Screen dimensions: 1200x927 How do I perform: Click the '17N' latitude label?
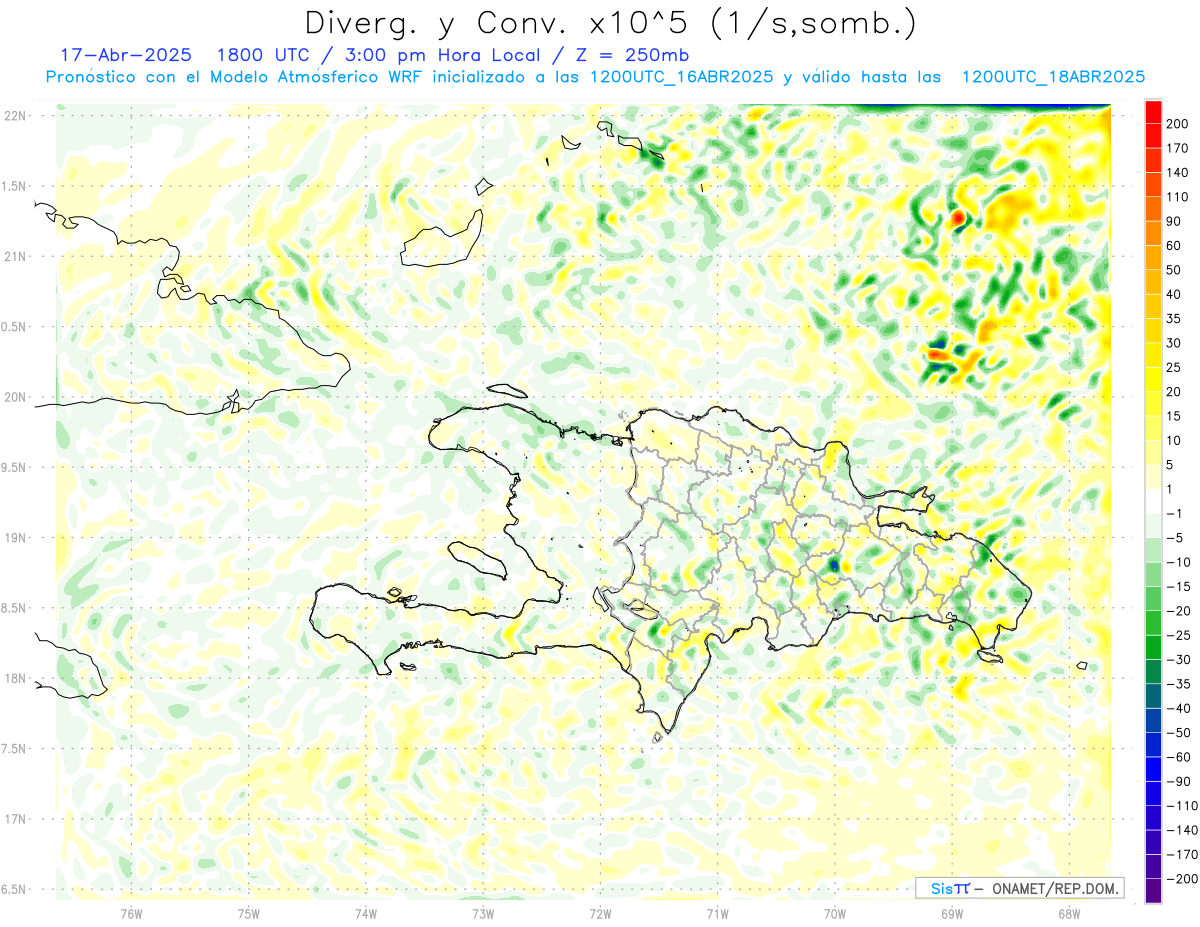[x=15, y=819]
